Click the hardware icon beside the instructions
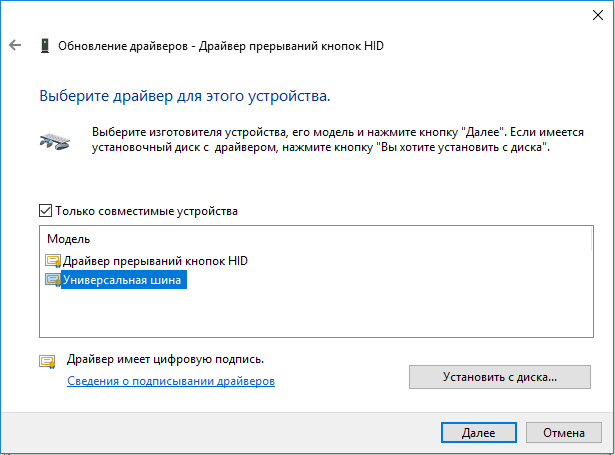Viewport: 615px width, 455px height. [55, 139]
